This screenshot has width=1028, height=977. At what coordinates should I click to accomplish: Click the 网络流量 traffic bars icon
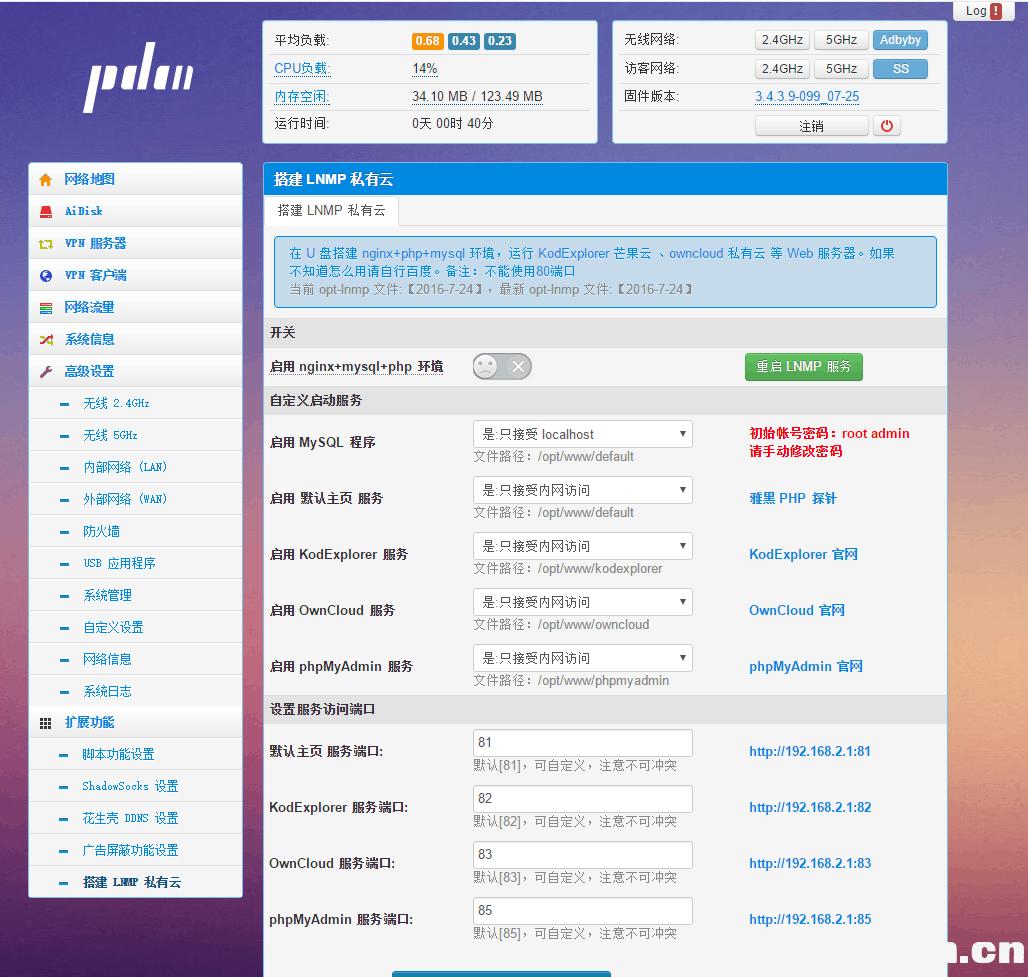point(45,308)
